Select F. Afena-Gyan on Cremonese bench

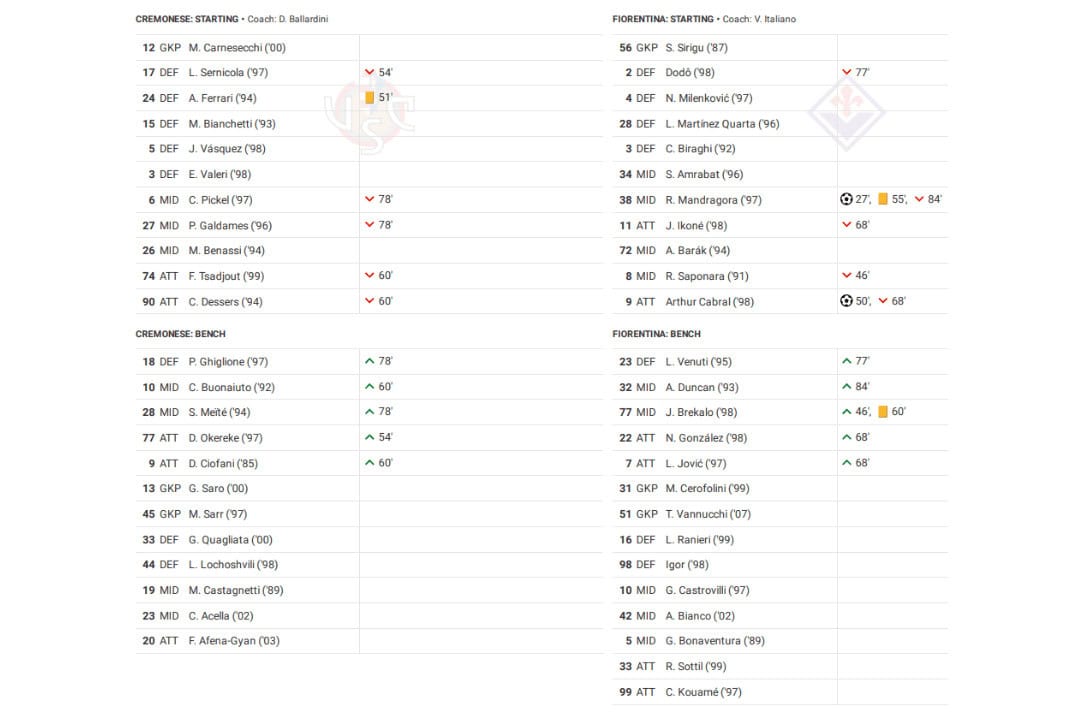[234, 641]
